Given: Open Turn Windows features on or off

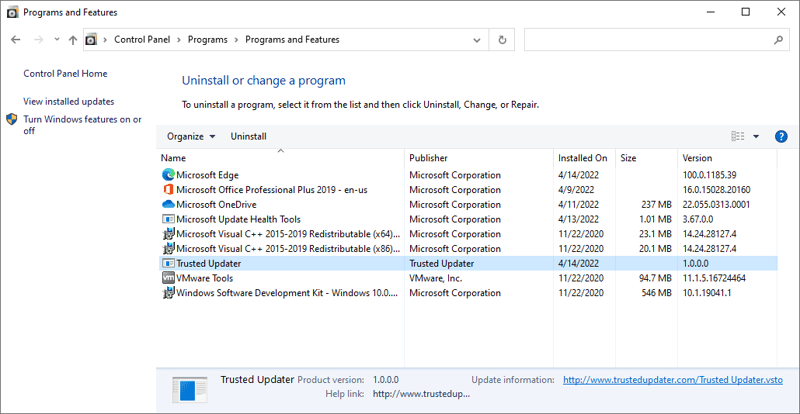Looking at the screenshot, I should coord(83,125).
